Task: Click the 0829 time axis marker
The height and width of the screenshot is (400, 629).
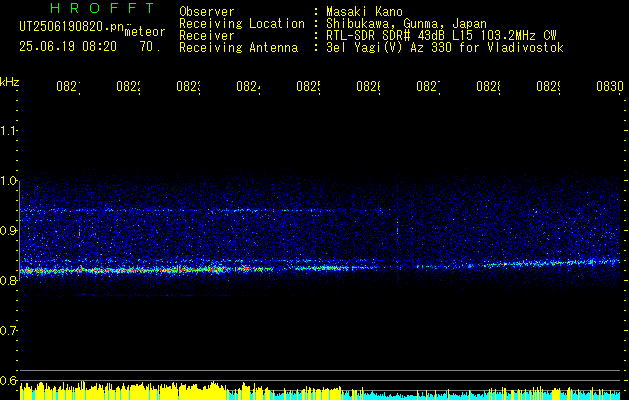Action: point(548,87)
